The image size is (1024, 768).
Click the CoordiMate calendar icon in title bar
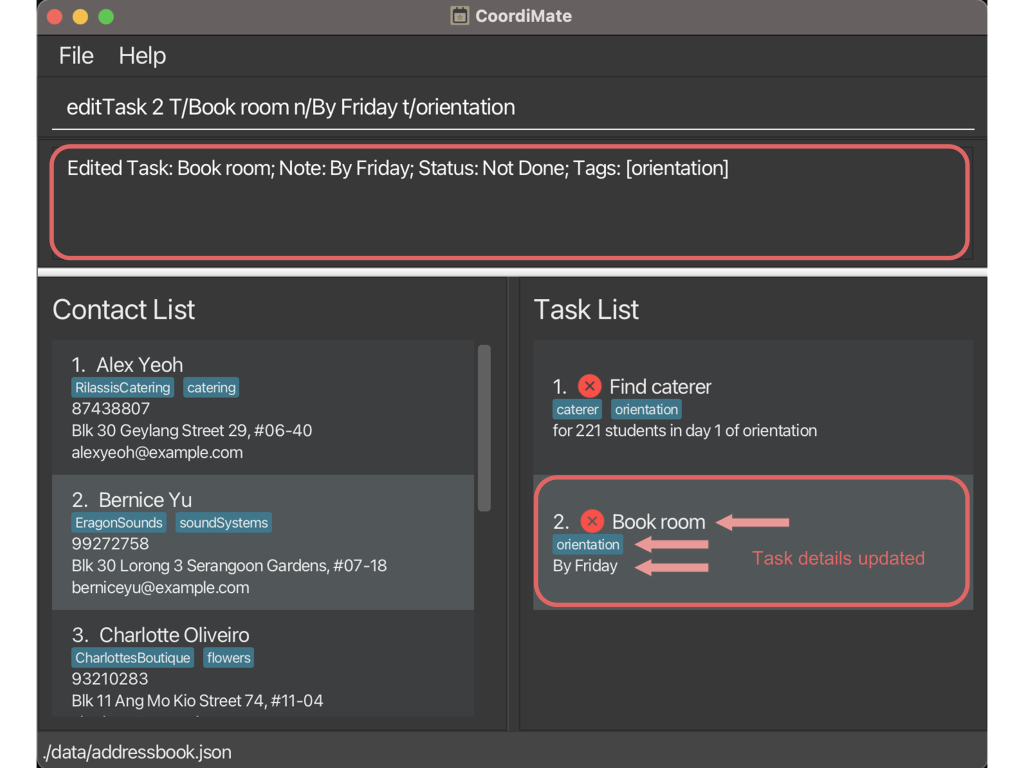[x=459, y=16]
